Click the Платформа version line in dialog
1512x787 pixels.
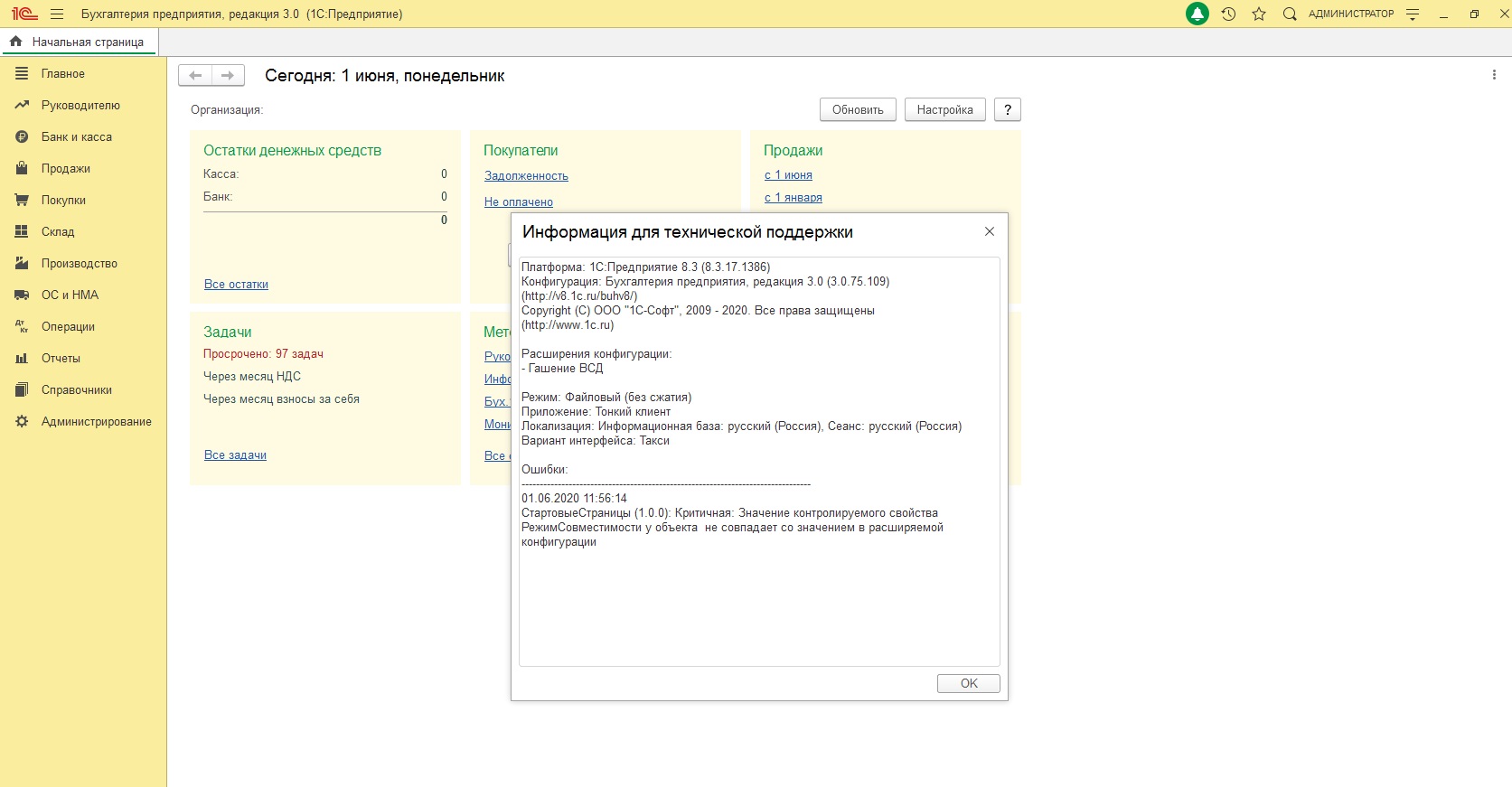tap(646, 267)
